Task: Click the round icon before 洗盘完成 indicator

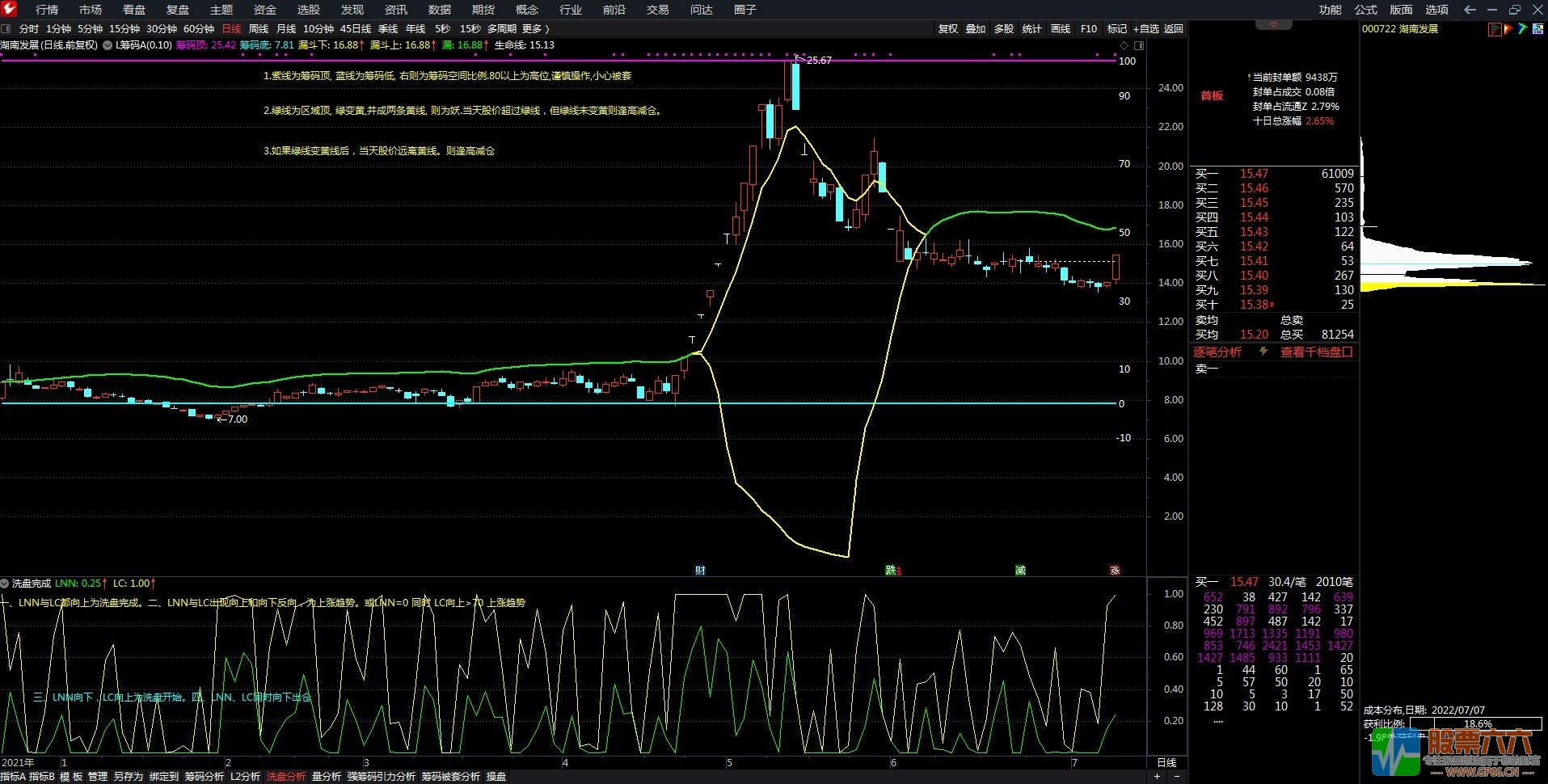Action: pyautogui.click(x=5, y=583)
